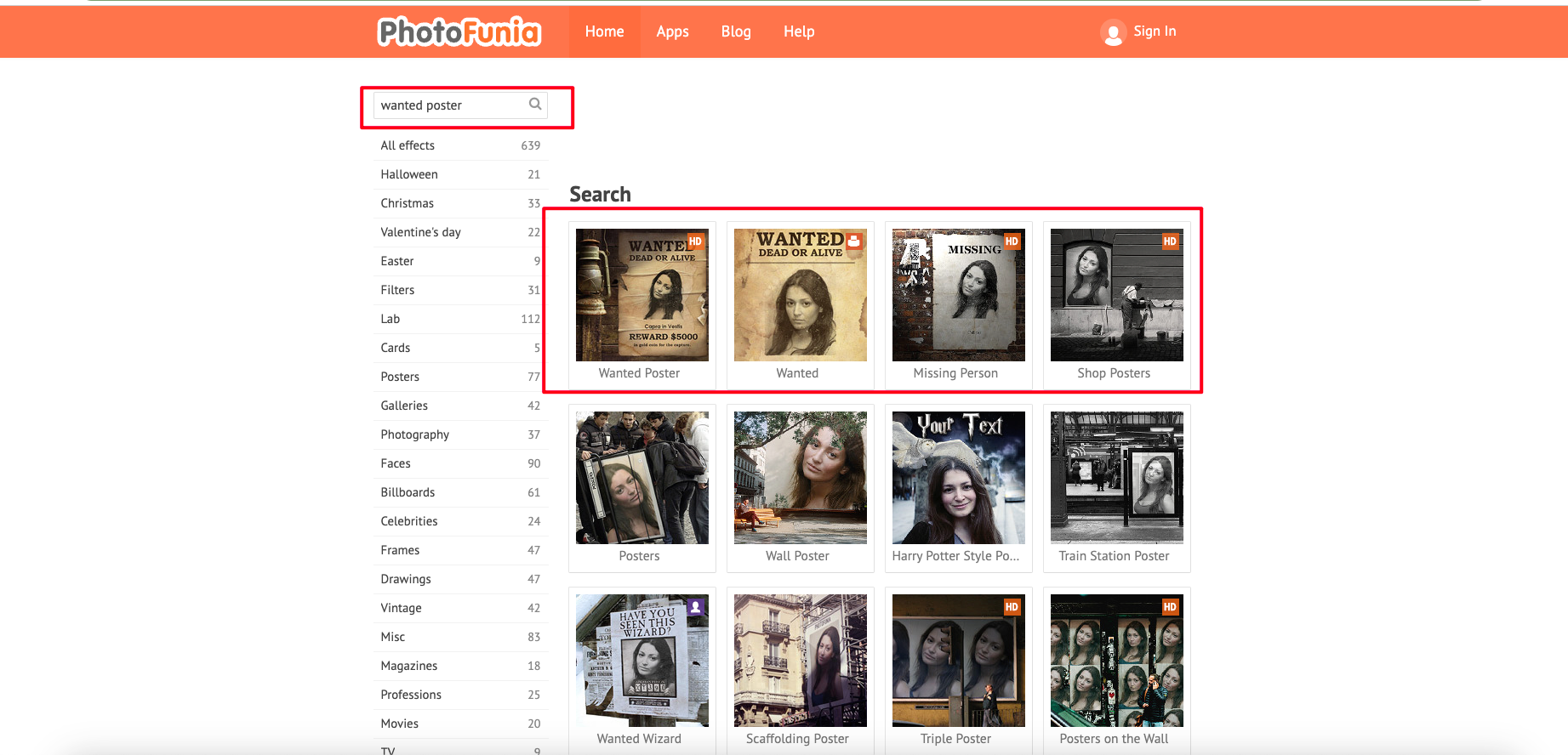Click the Posters on the Wall caption
The width and height of the screenshot is (1568, 755).
pos(1114,739)
